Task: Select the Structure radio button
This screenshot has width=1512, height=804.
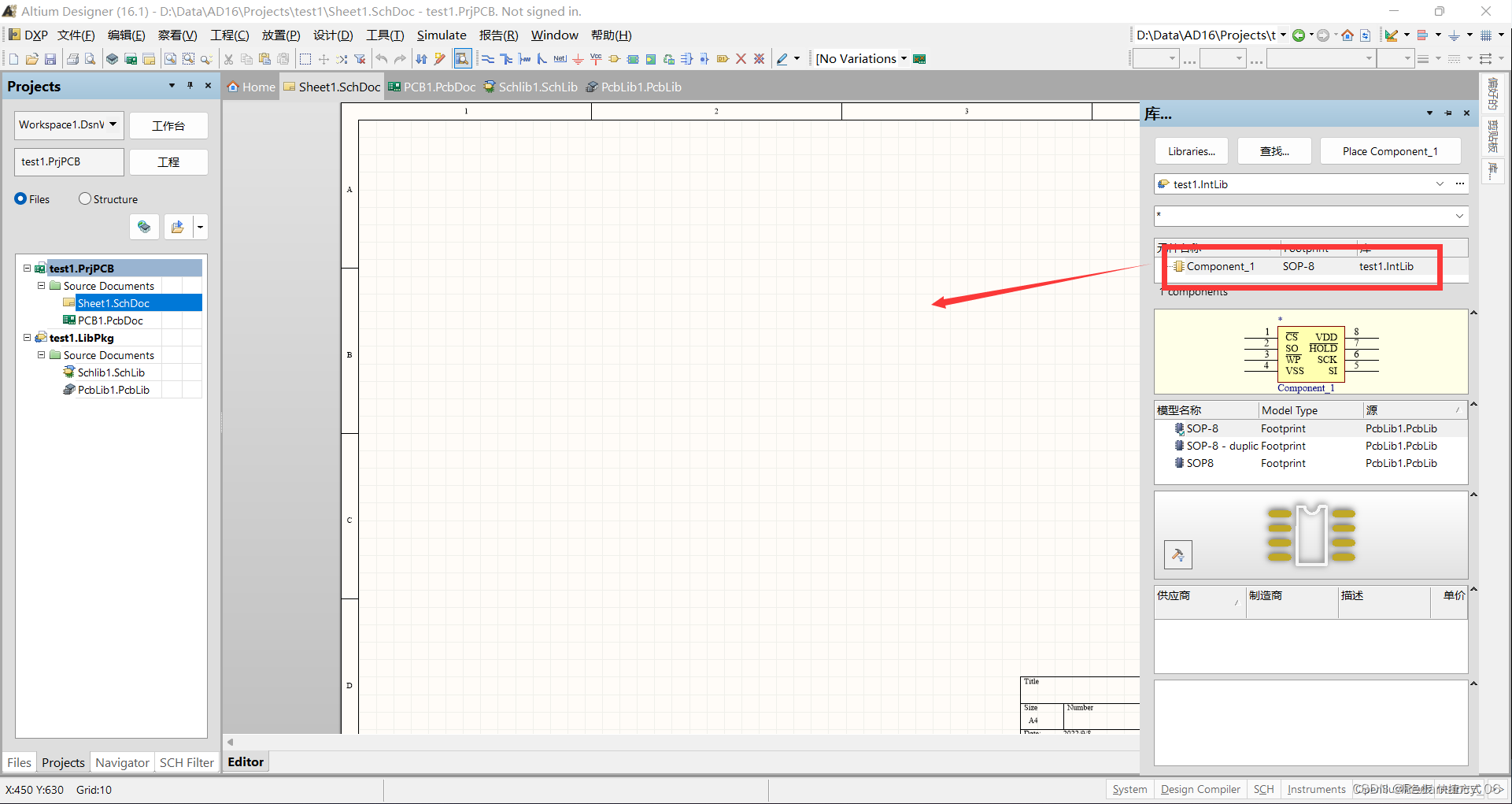Action: pyautogui.click(x=85, y=199)
